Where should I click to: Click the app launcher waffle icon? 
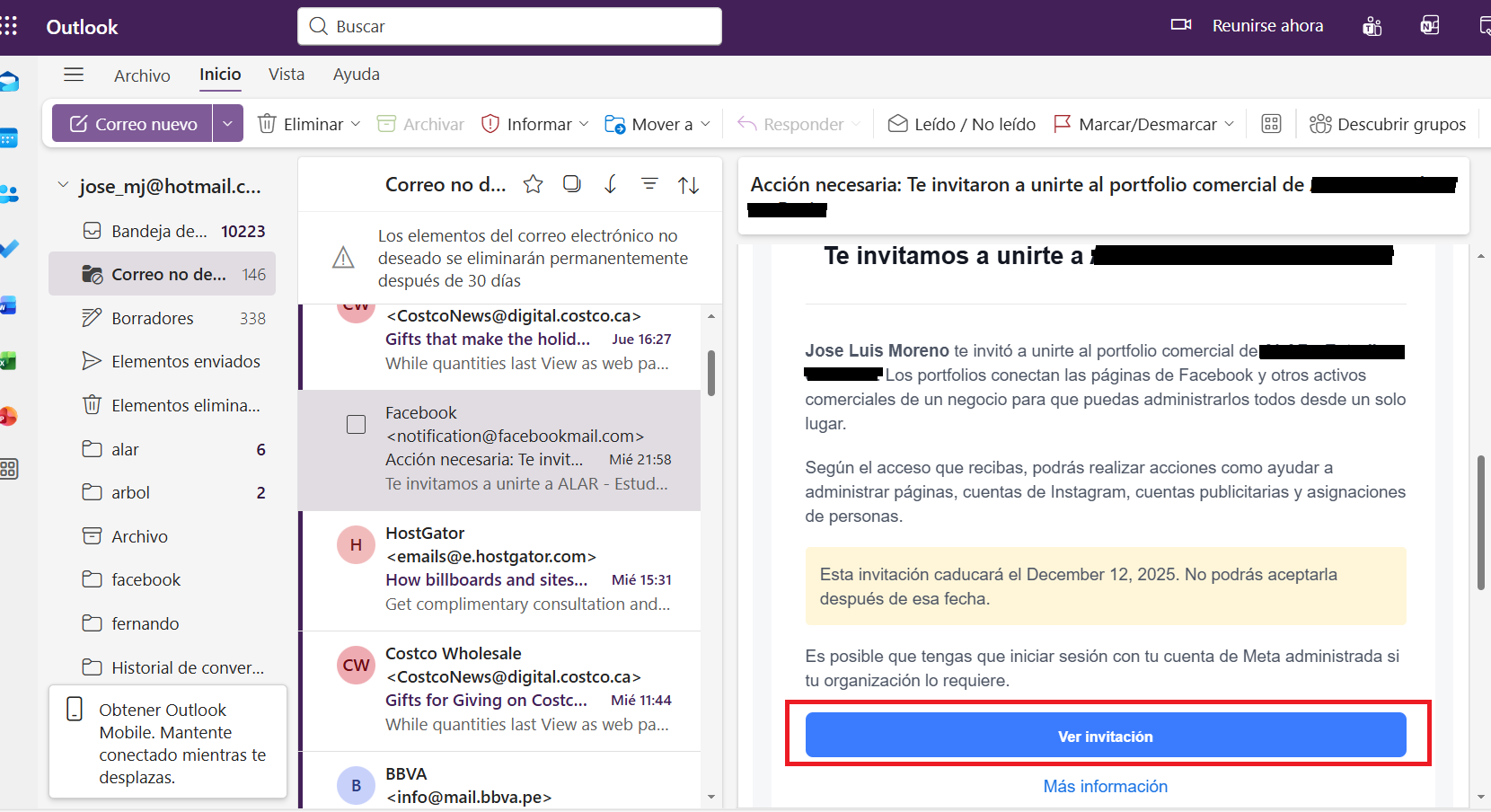click(9, 26)
